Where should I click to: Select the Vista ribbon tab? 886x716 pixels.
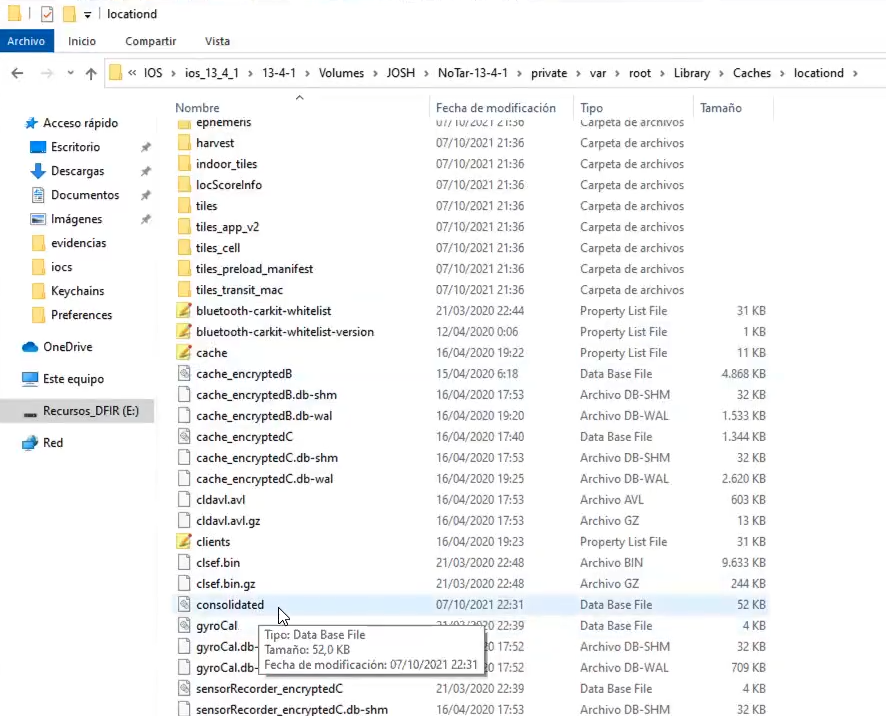pos(217,41)
